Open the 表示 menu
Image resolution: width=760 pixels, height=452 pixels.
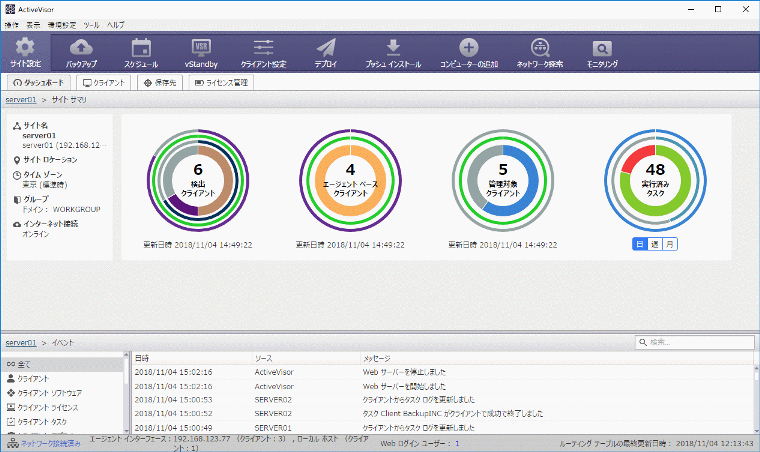click(33, 25)
